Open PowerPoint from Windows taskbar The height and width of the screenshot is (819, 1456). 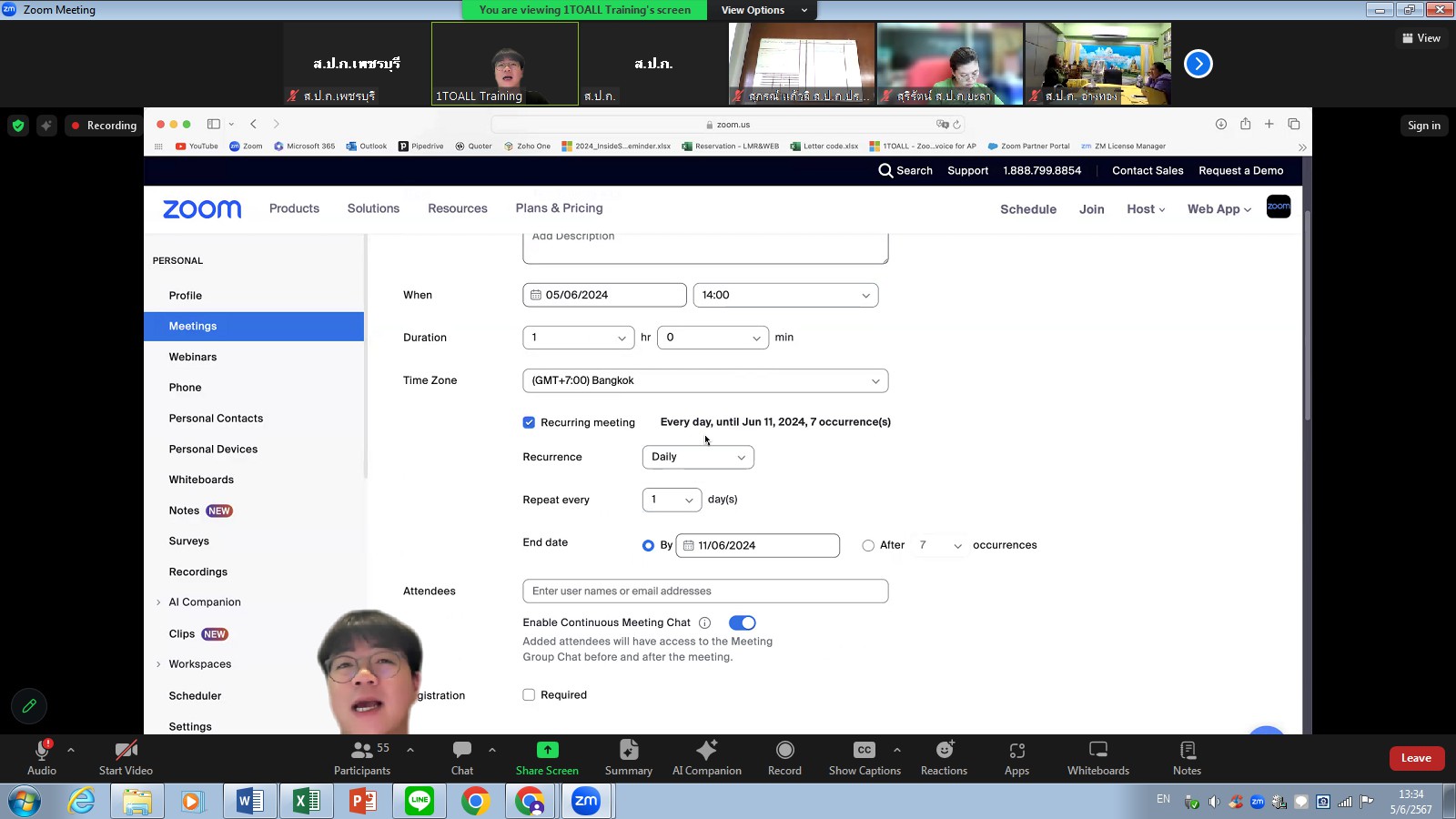pos(363,801)
